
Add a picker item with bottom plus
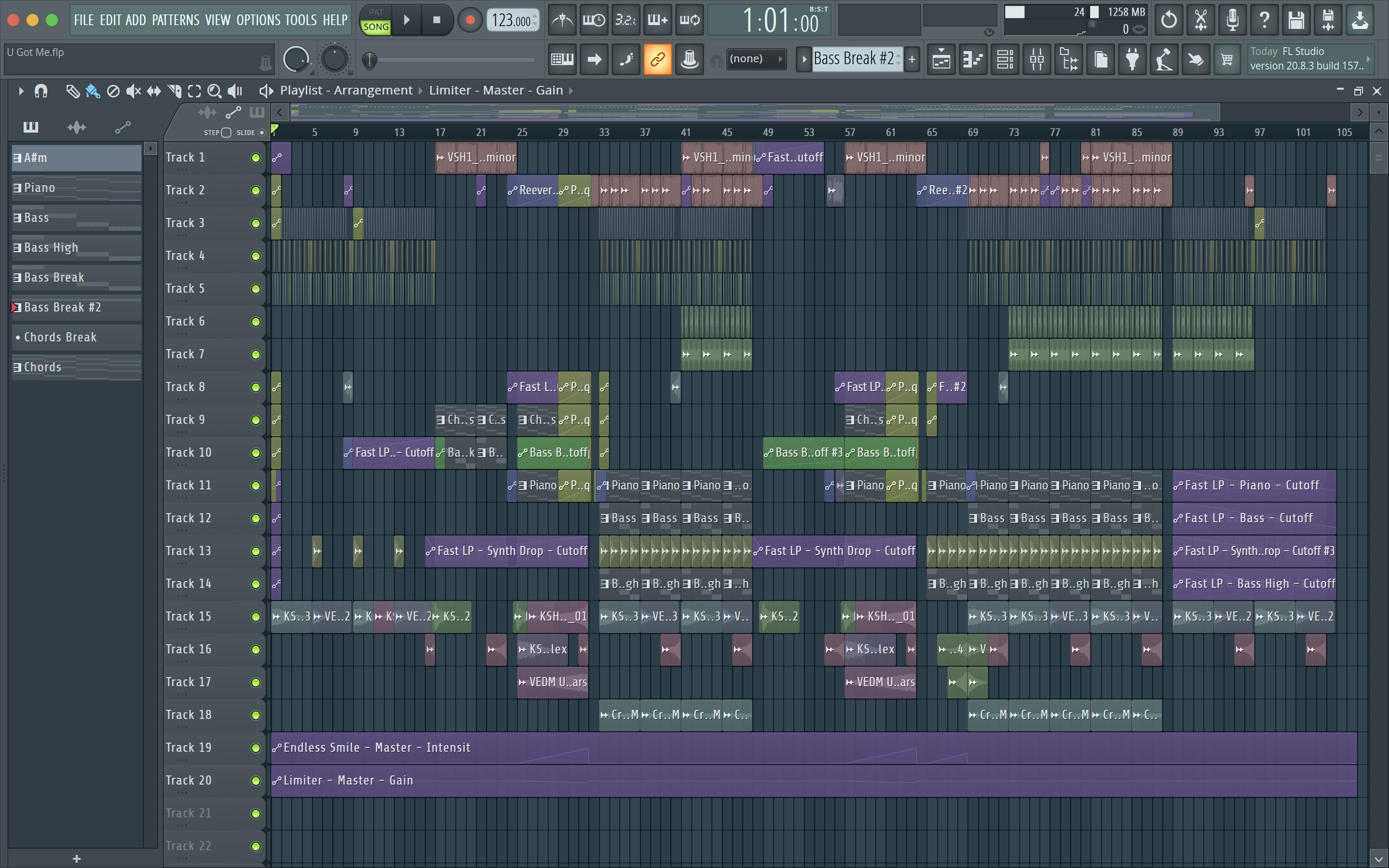(x=77, y=859)
